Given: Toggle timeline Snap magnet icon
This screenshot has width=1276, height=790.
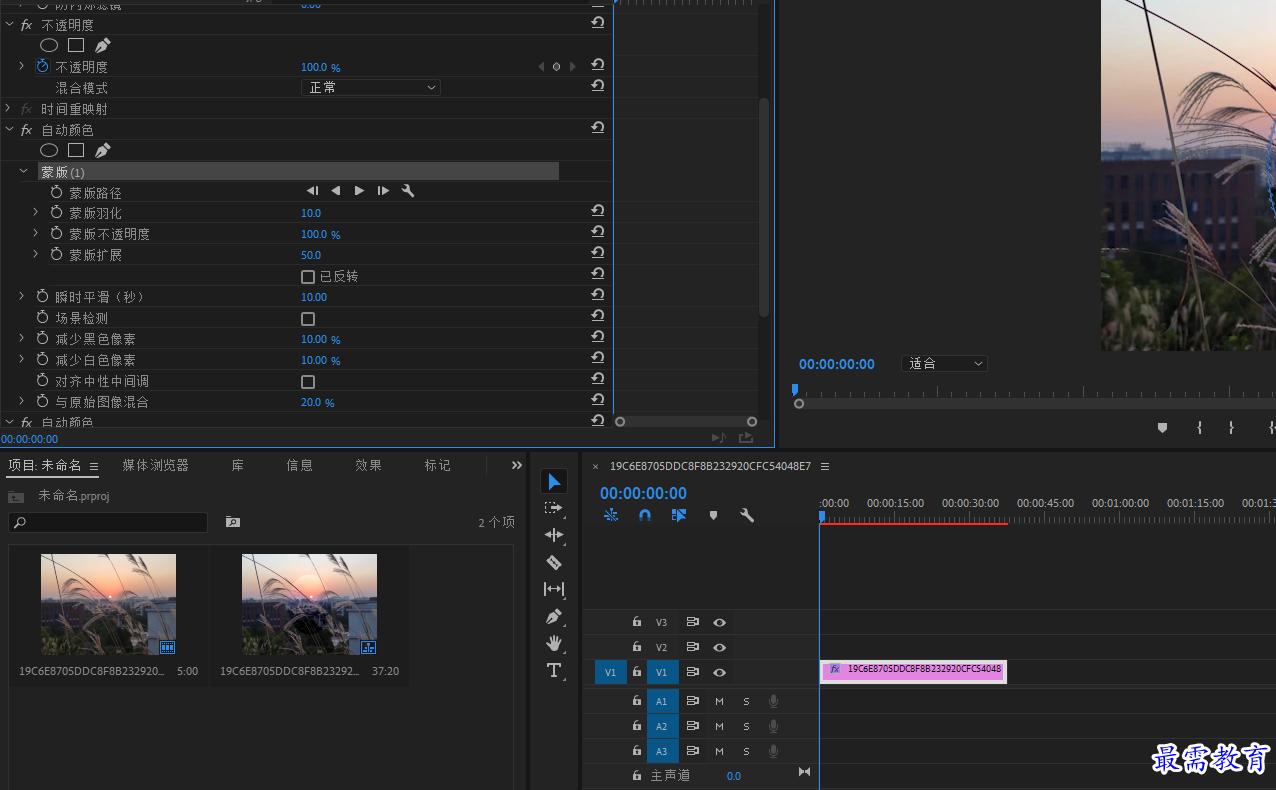Looking at the screenshot, I should (x=645, y=515).
